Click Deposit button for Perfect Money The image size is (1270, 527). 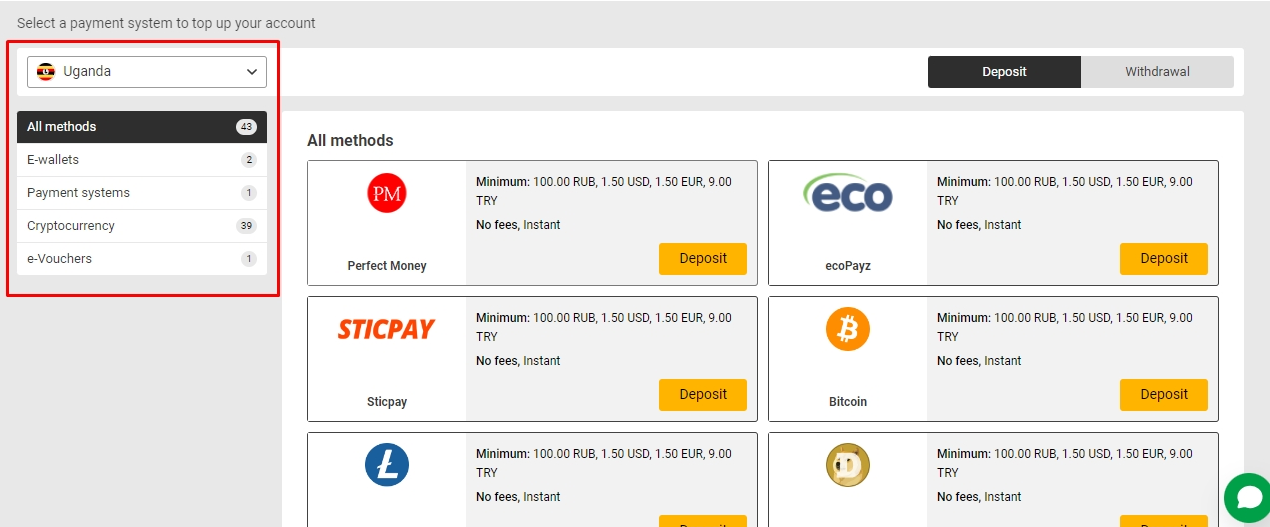[x=703, y=258]
